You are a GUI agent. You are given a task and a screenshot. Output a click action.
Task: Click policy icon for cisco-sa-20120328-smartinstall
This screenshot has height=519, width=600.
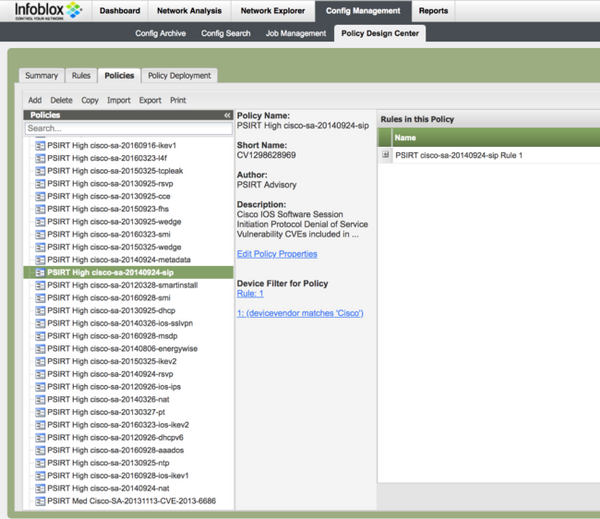(x=41, y=285)
